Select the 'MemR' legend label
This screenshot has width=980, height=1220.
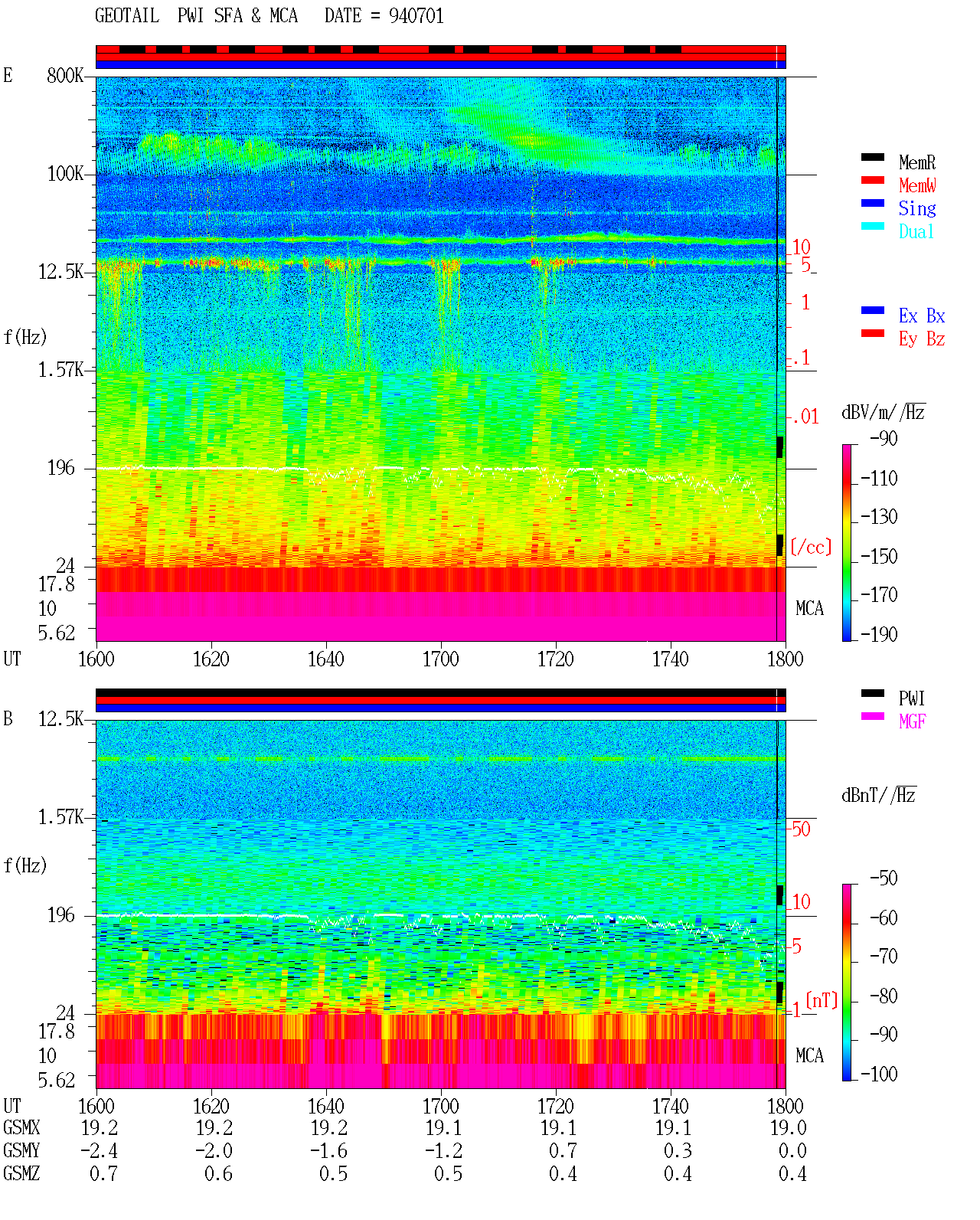click(x=917, y=162)
